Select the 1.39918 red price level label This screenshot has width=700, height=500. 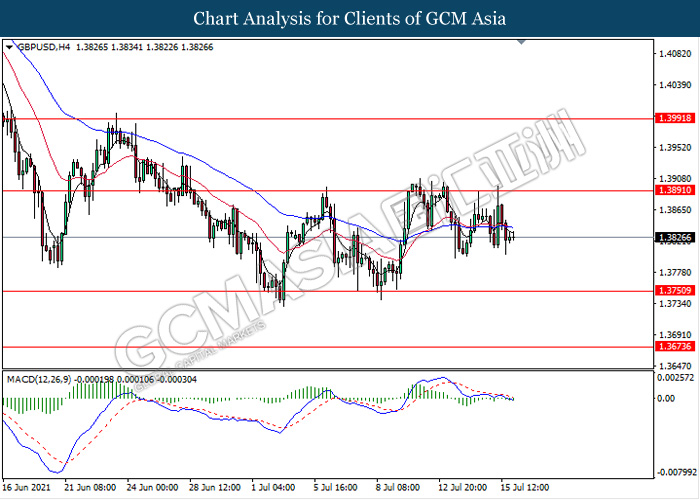675,118
